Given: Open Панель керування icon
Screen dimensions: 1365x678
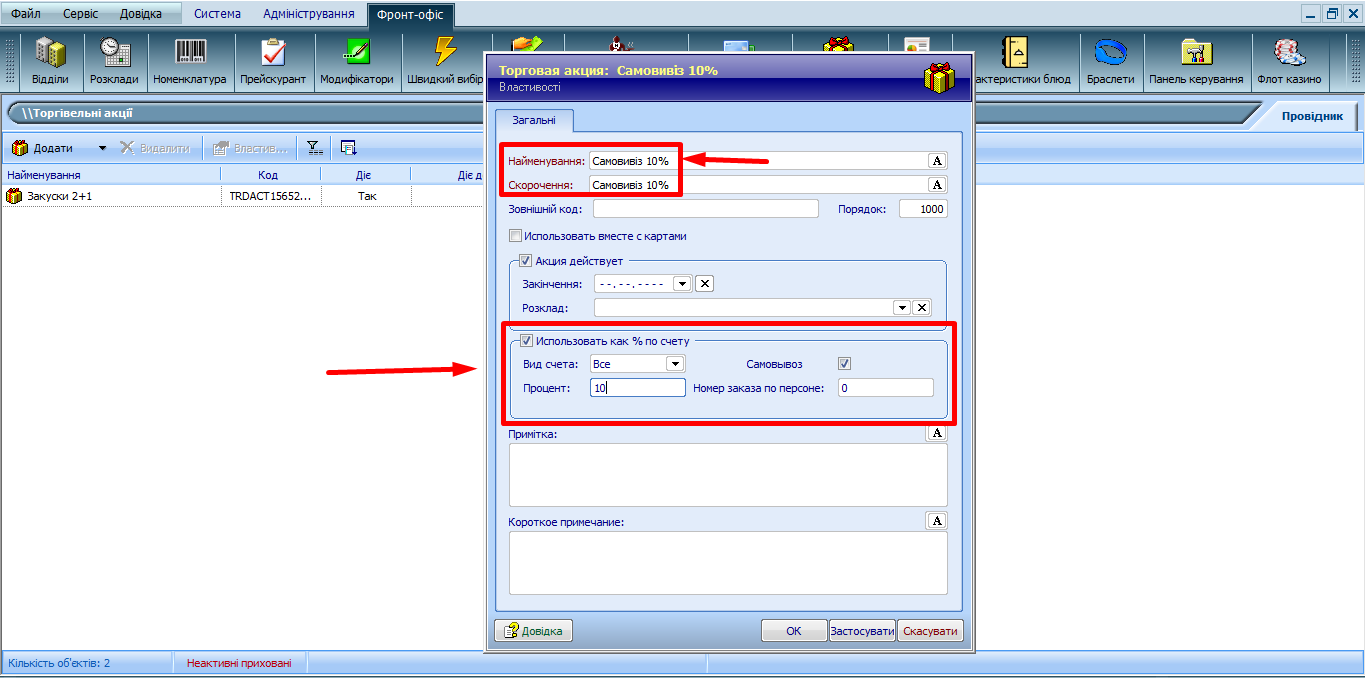Looking at the screenshot, I should click(1195, 61).
